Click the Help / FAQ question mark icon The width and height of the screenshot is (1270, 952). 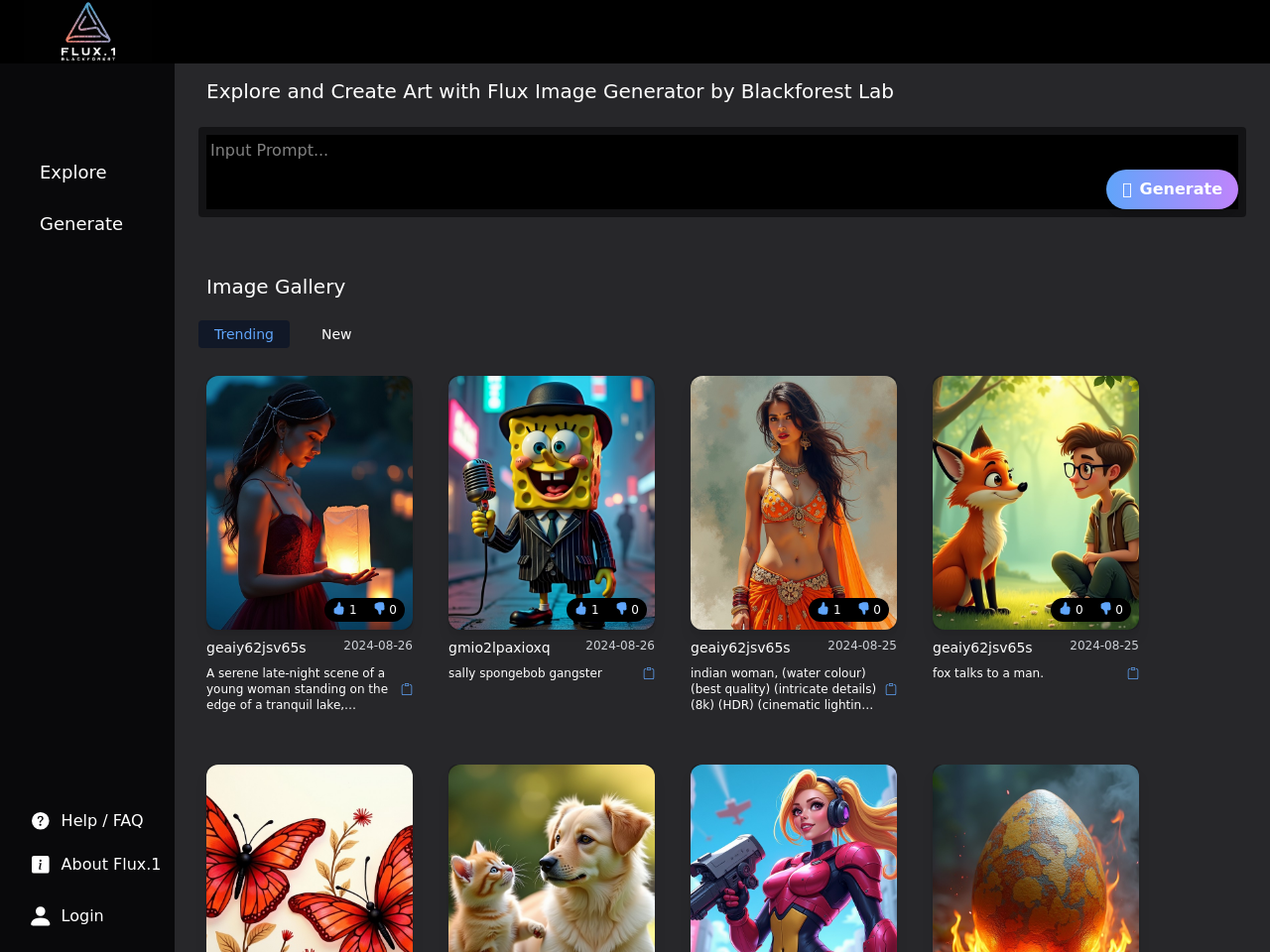(x=41, y=820)
